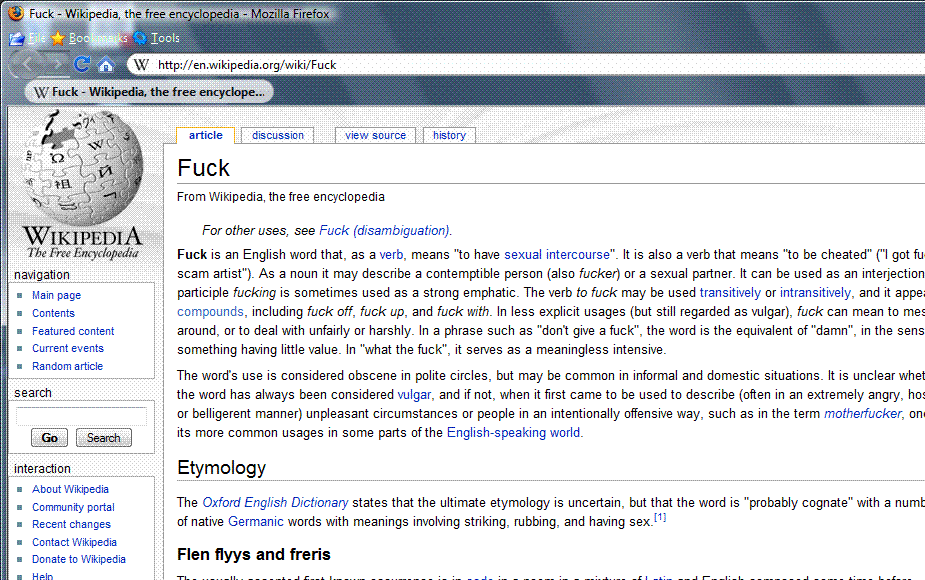
Task: Open the view source tab
Action: (x=375, y=135)
